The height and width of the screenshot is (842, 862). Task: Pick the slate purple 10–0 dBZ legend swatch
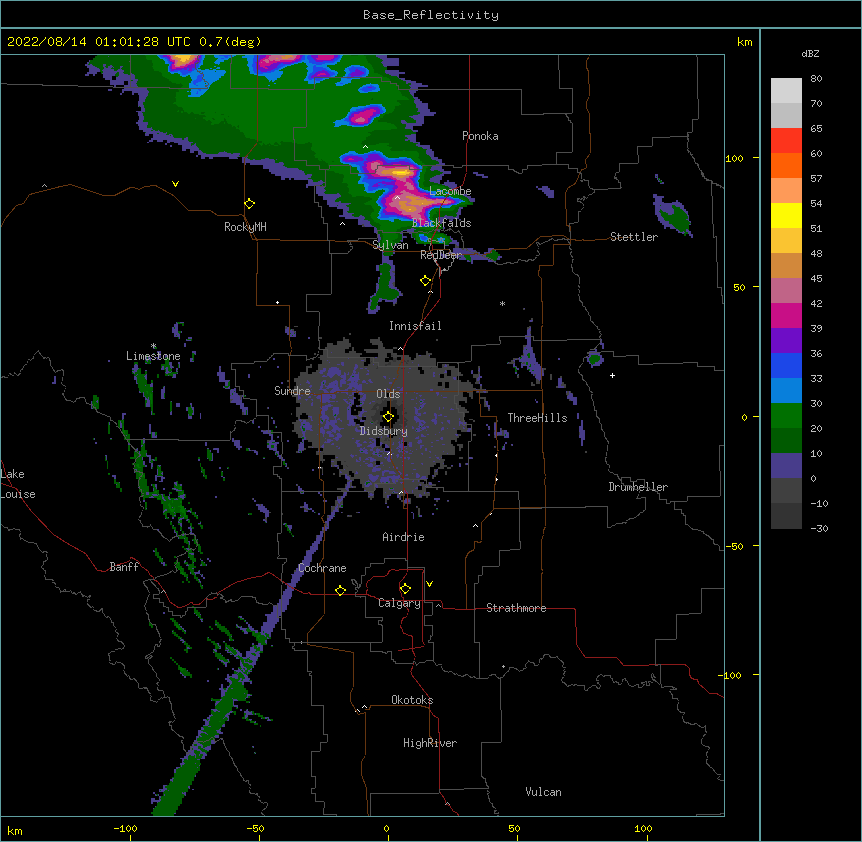click(786, 466)
